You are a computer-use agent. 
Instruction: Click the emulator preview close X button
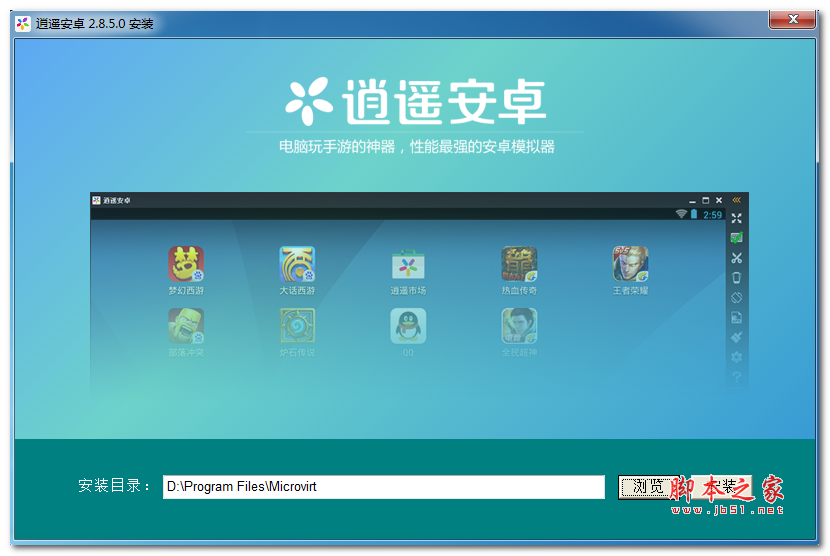point(719,200)
